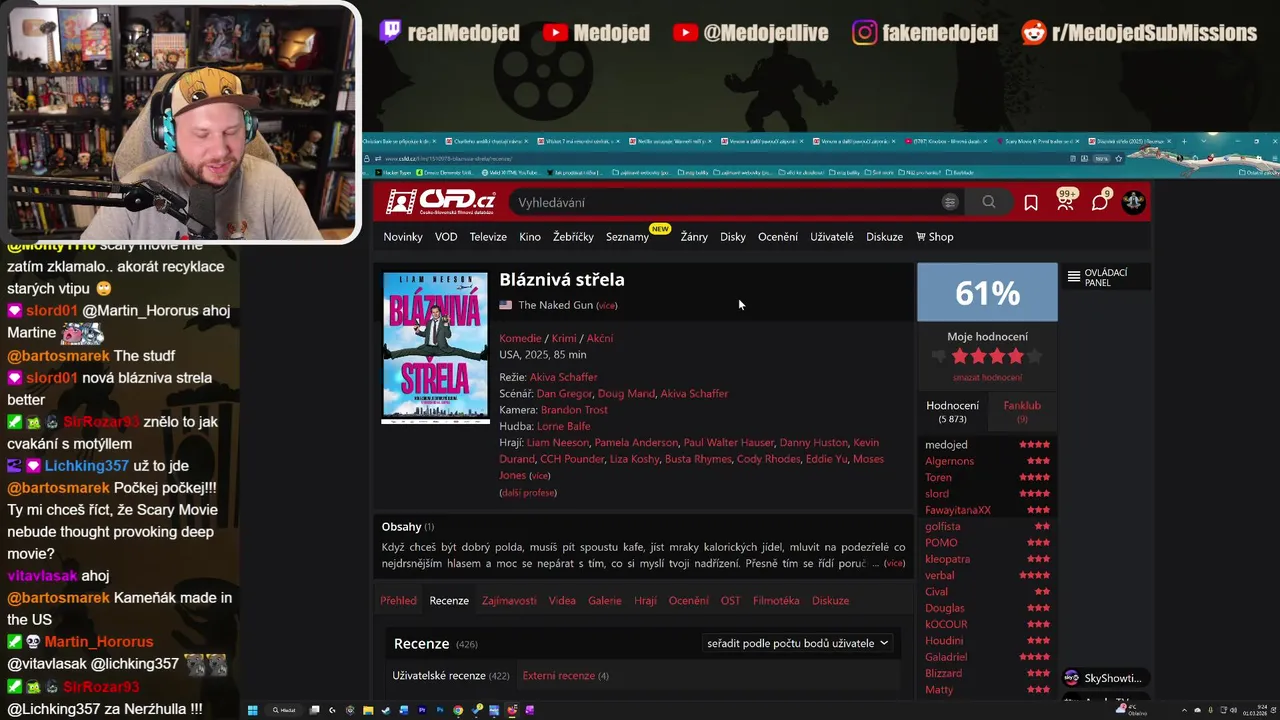
Task: Switch to the Zajímavosti tab
Action: [x=509, y=601]
